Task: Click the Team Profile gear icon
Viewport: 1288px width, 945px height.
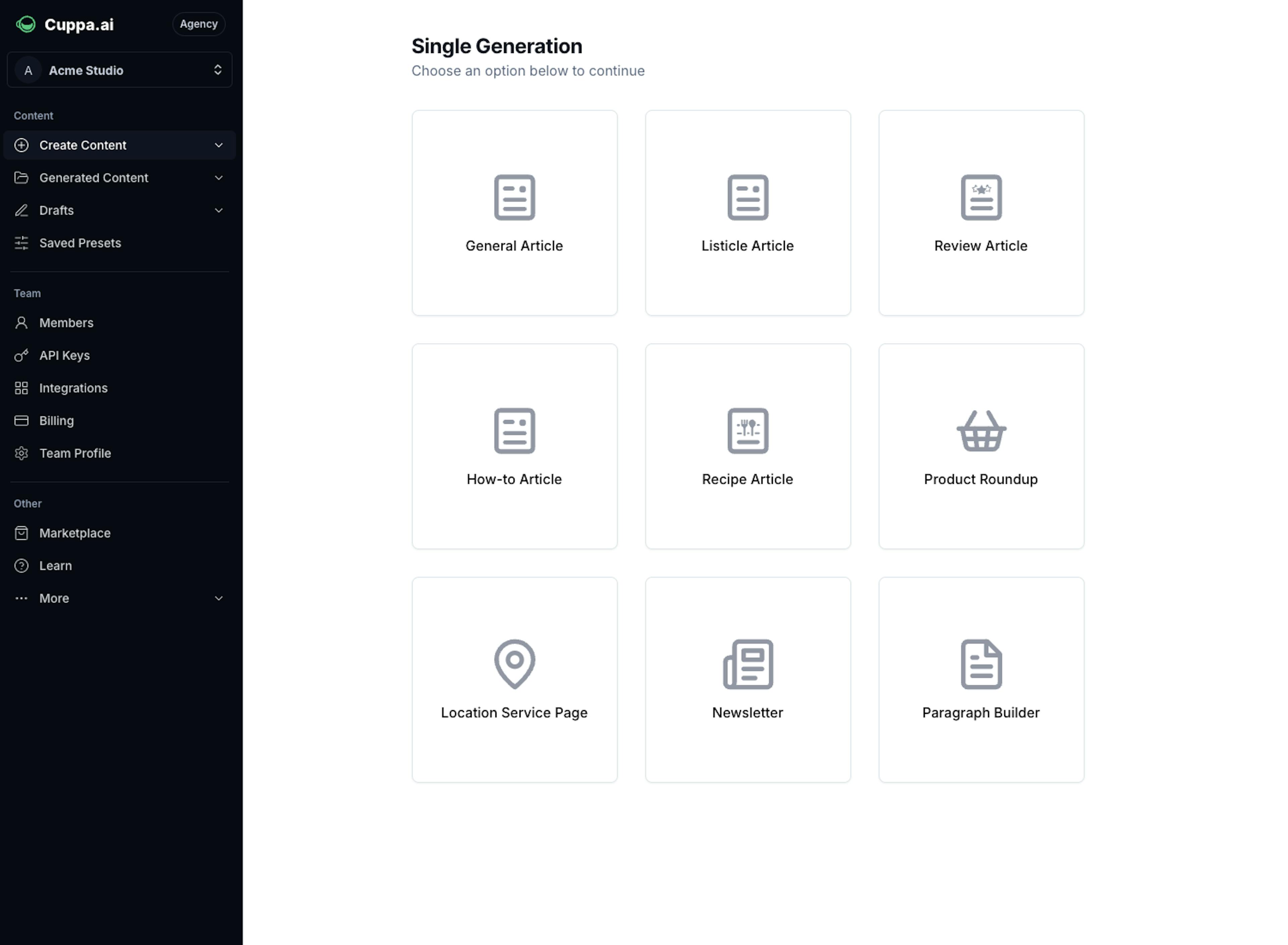Action: pos(21,453)
